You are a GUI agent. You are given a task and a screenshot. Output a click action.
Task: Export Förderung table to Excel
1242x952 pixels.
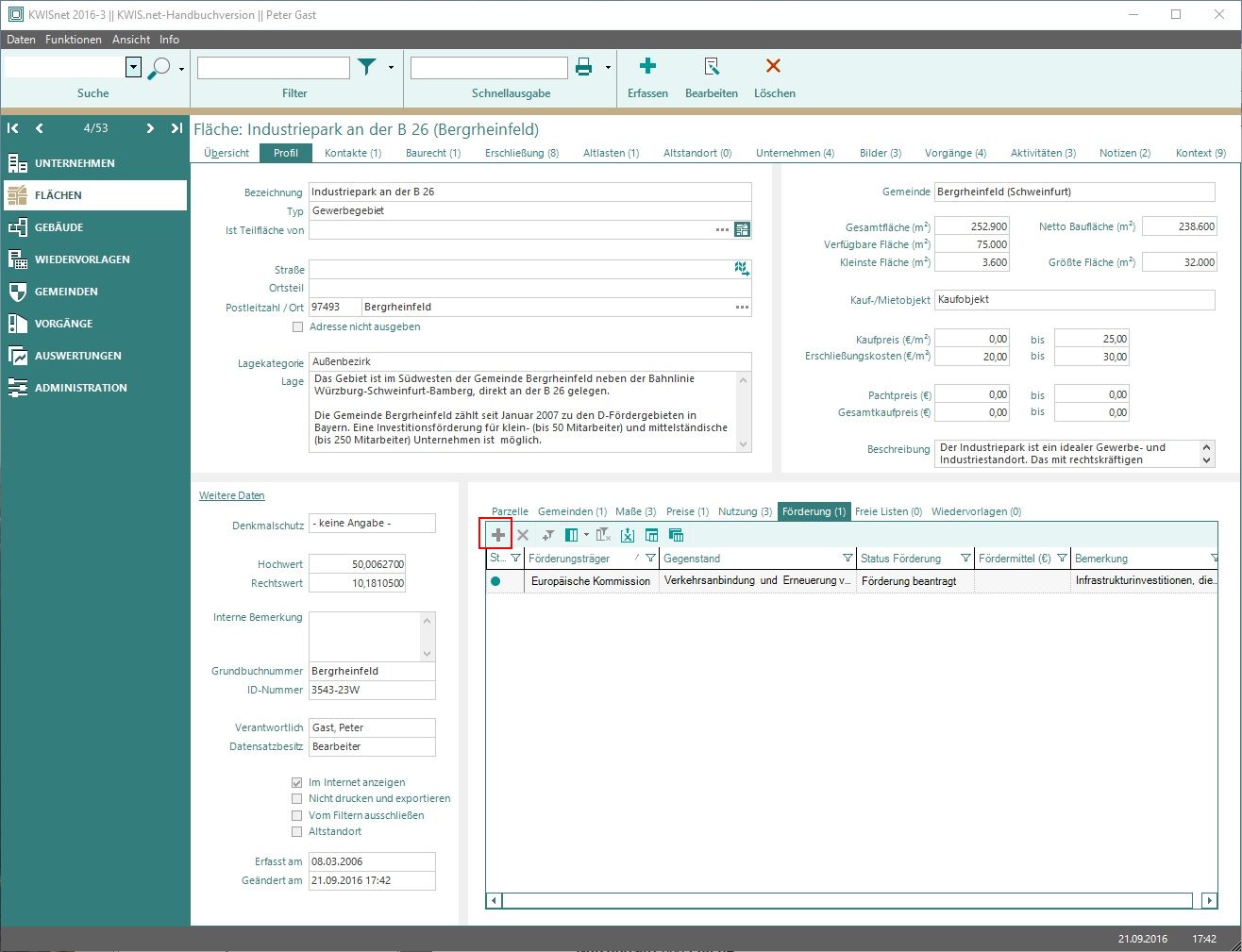click(627, 535)
